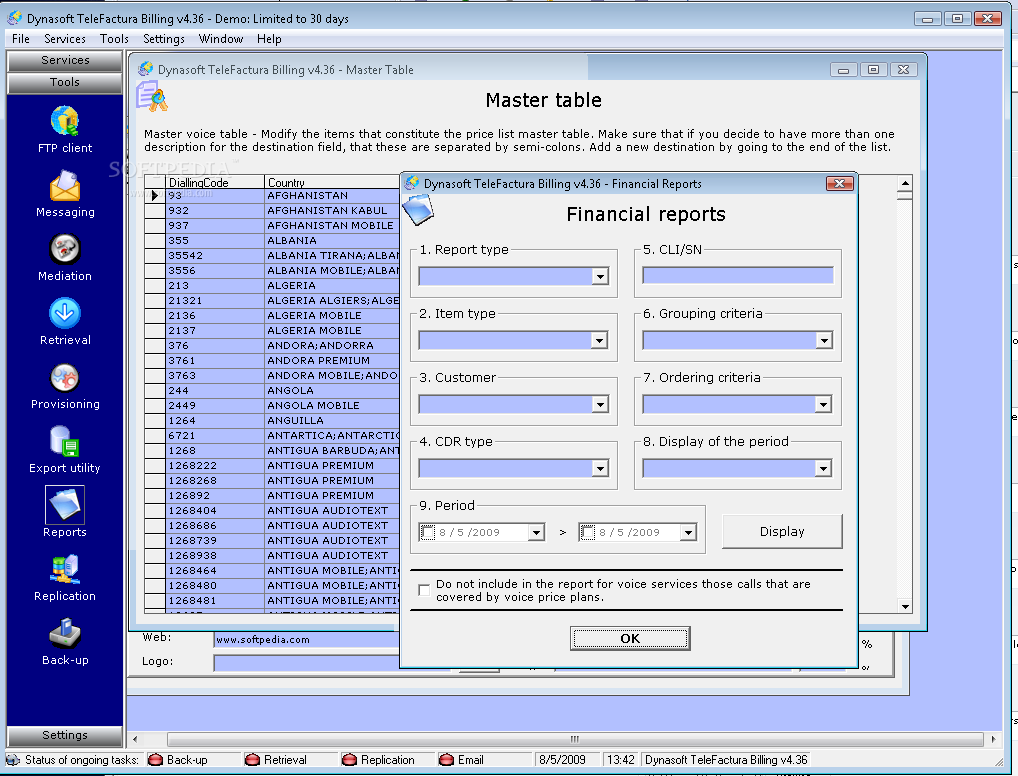Click the Country column header

[x=332, y=182]
